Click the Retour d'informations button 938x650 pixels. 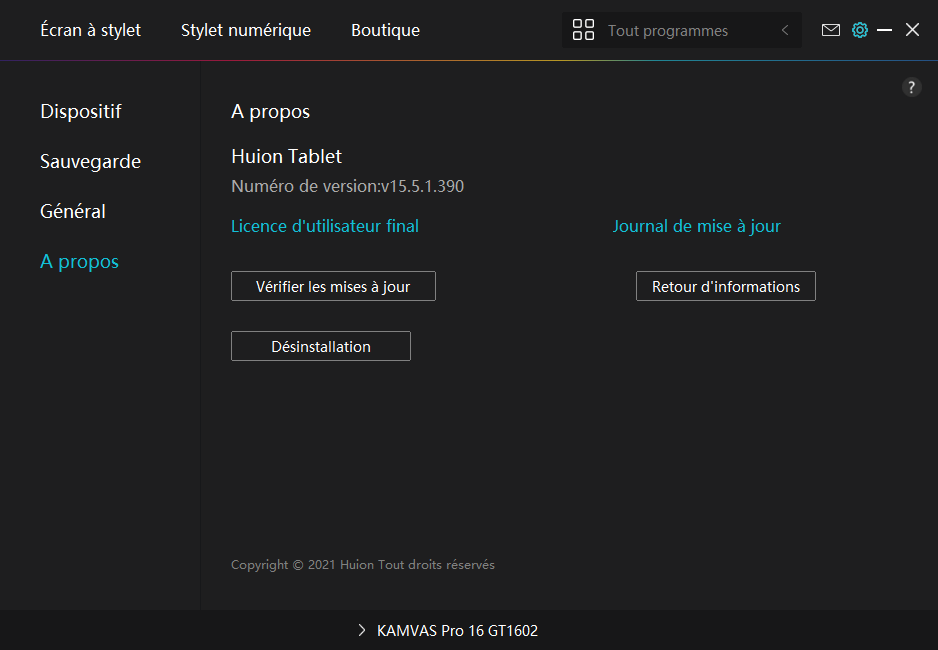(725, 286)
